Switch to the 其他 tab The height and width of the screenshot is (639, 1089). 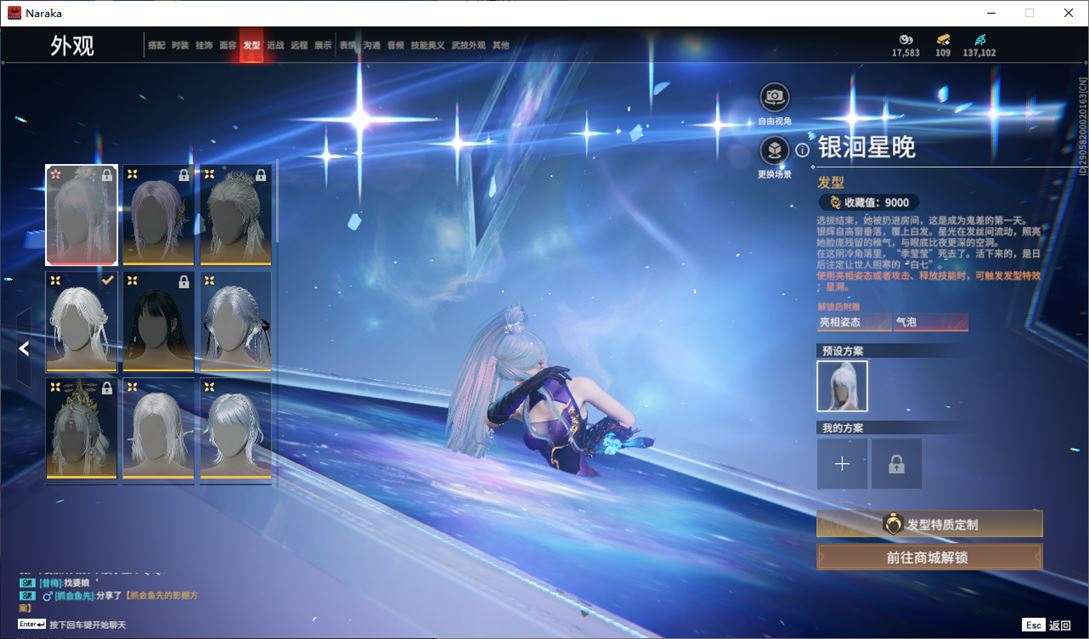point(501,45)
